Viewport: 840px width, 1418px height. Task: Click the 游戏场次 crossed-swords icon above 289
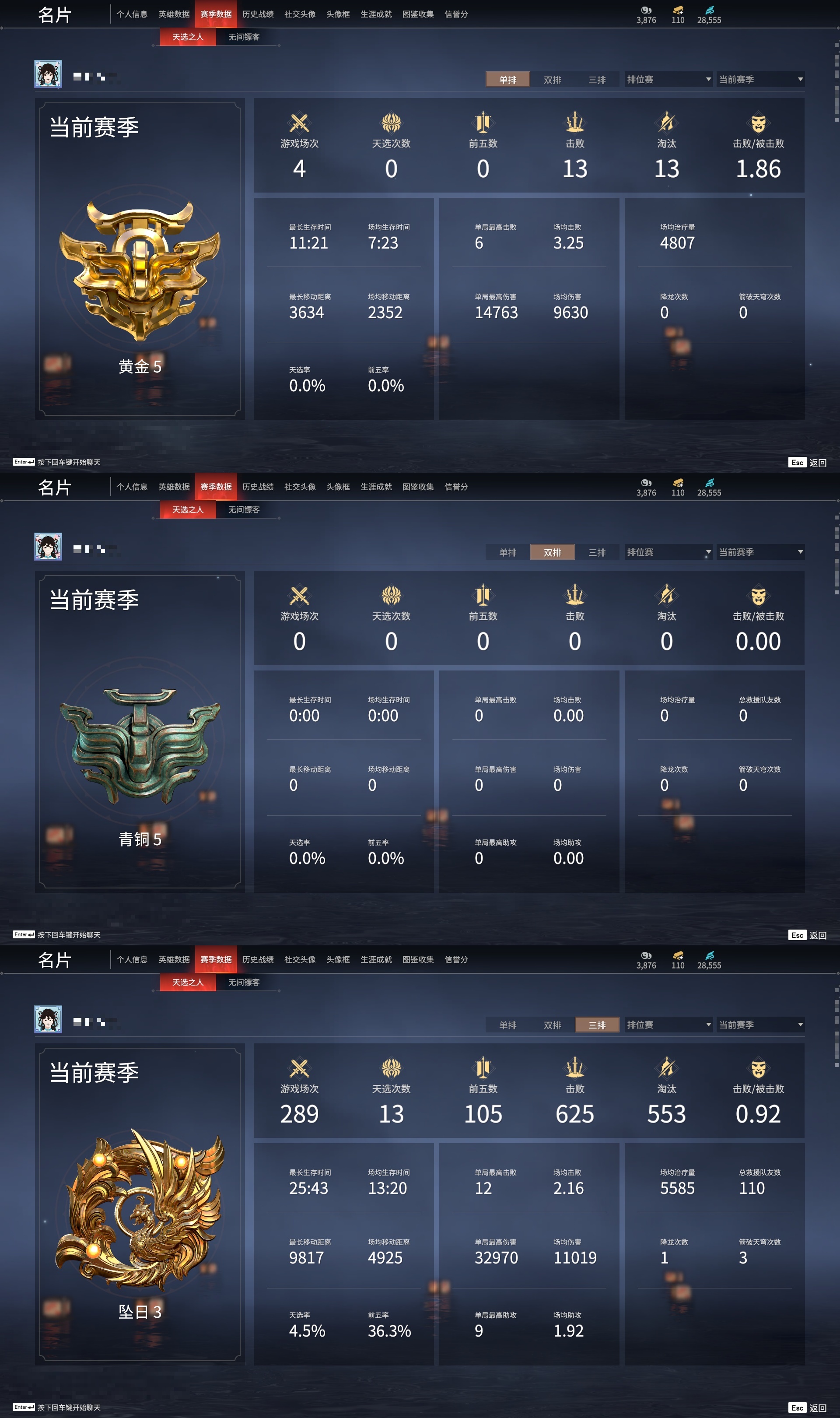[x=299, y=1067]
